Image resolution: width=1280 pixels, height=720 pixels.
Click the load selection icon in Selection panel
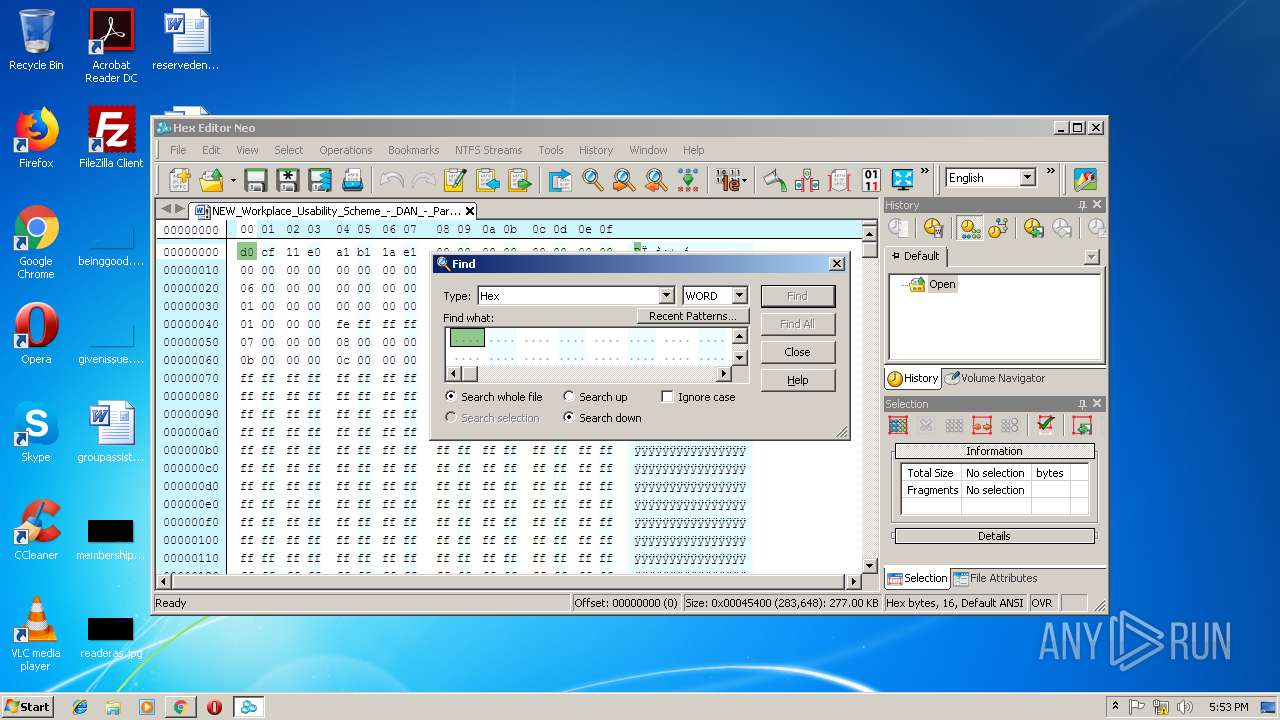coord(1082,425)
